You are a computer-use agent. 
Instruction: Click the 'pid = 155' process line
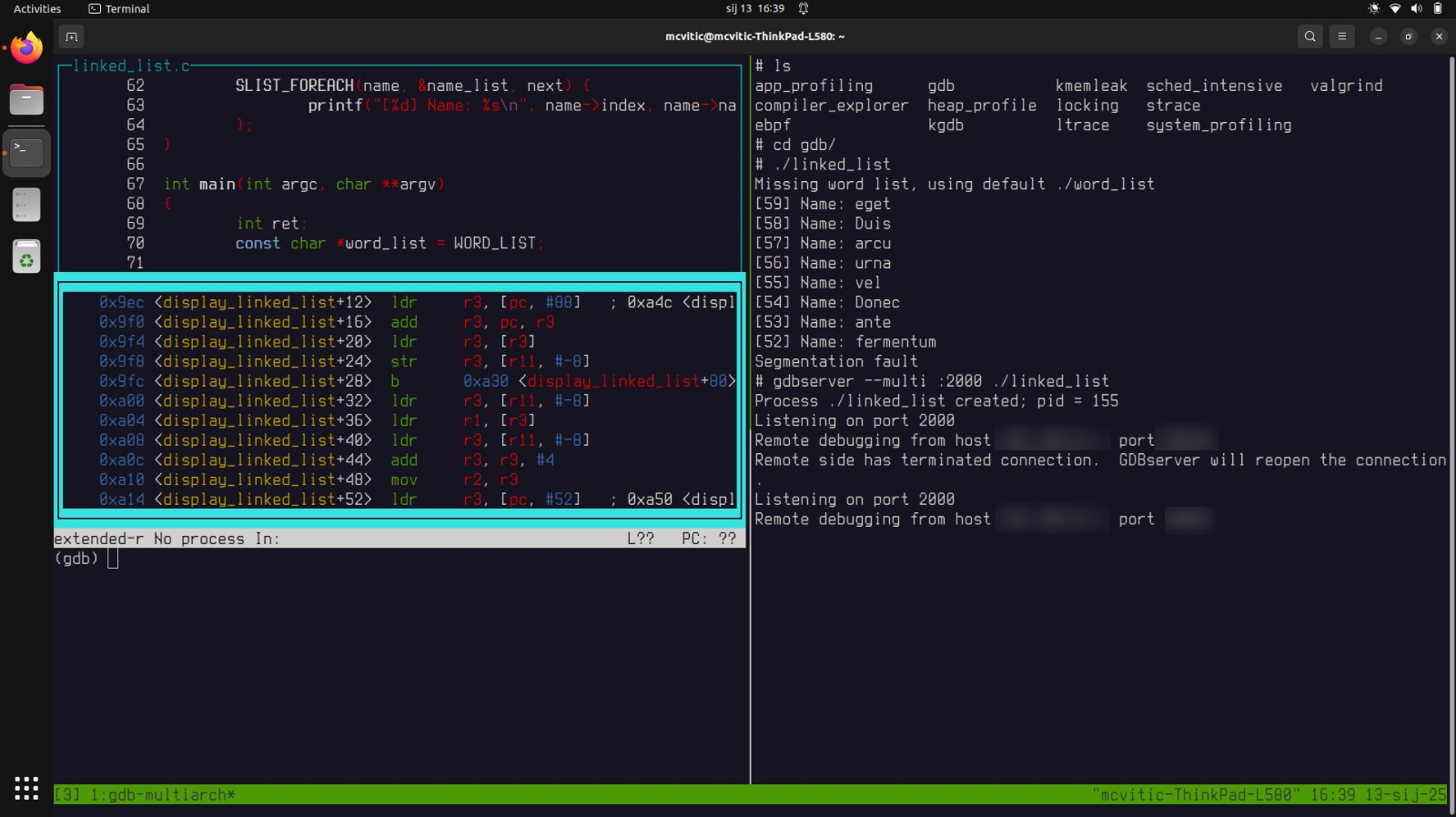pyautogui.click(x=936, y=401)
